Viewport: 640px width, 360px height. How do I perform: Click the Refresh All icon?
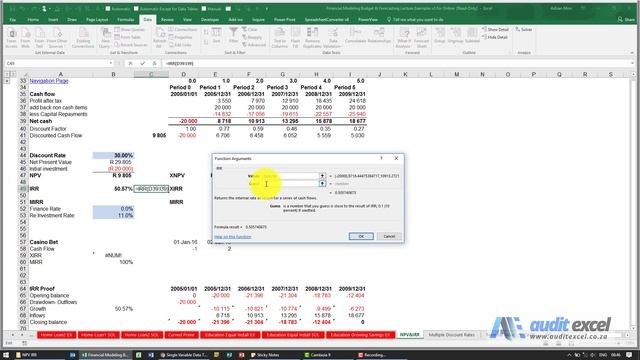160,38
